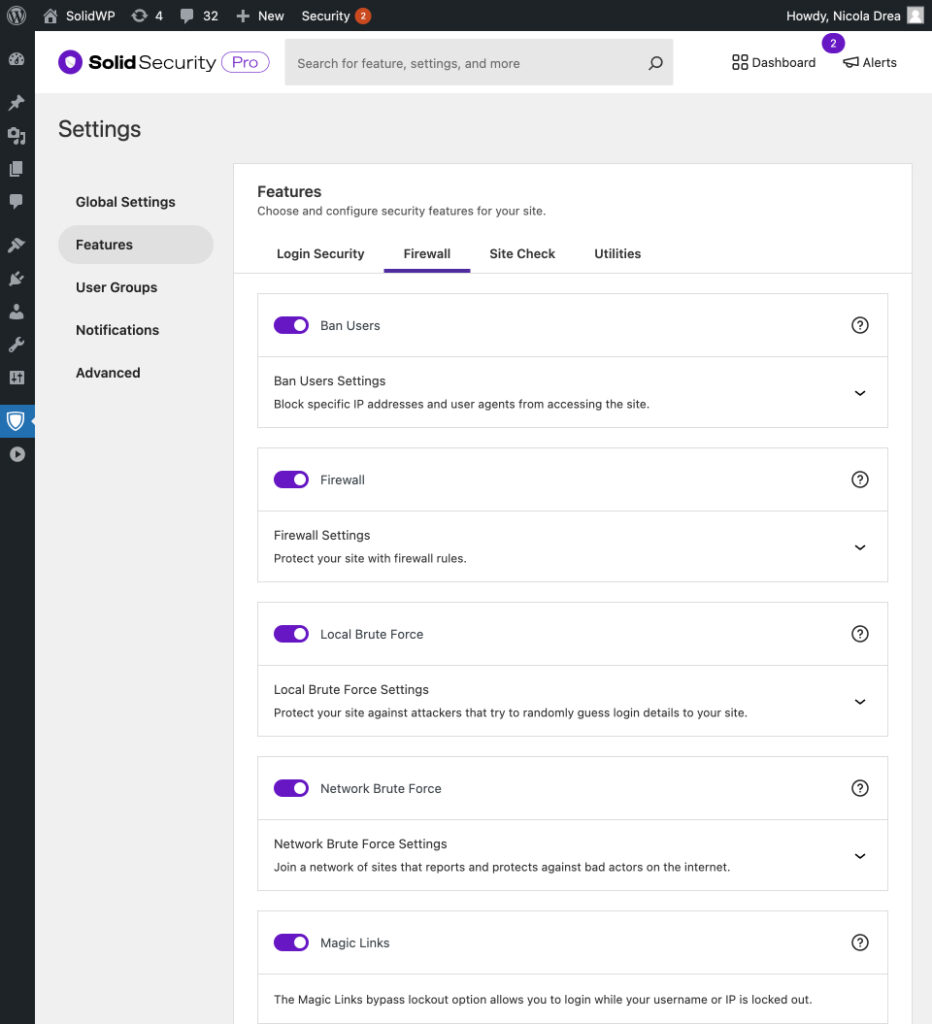
Task: Open the Site Check tab
Action: (x=522, y=254)
